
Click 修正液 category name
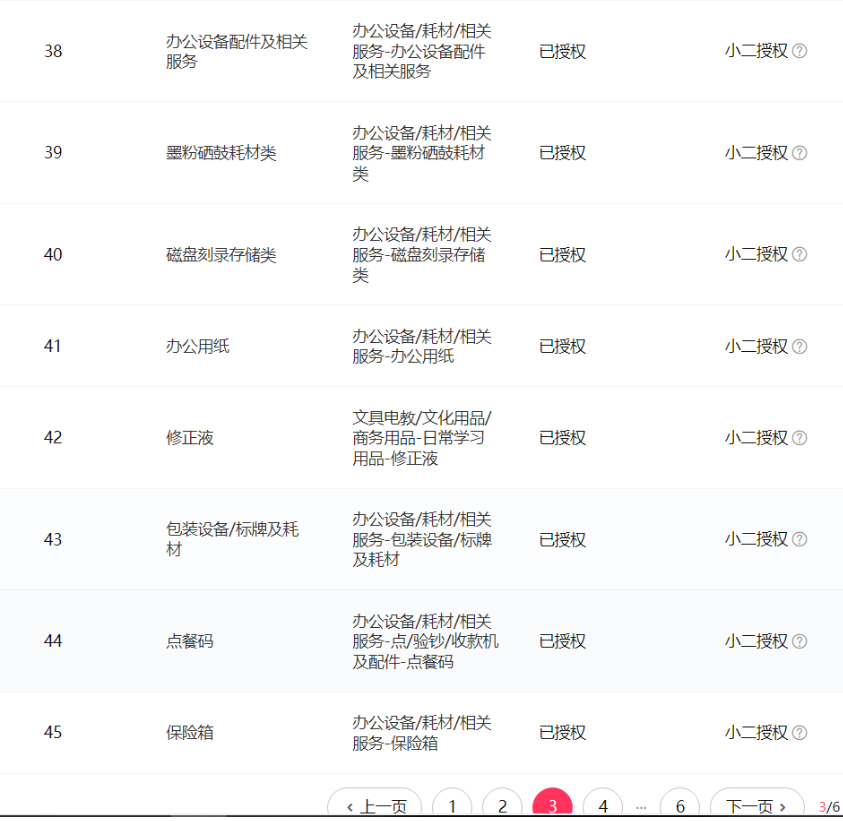[x=190, y=438]
